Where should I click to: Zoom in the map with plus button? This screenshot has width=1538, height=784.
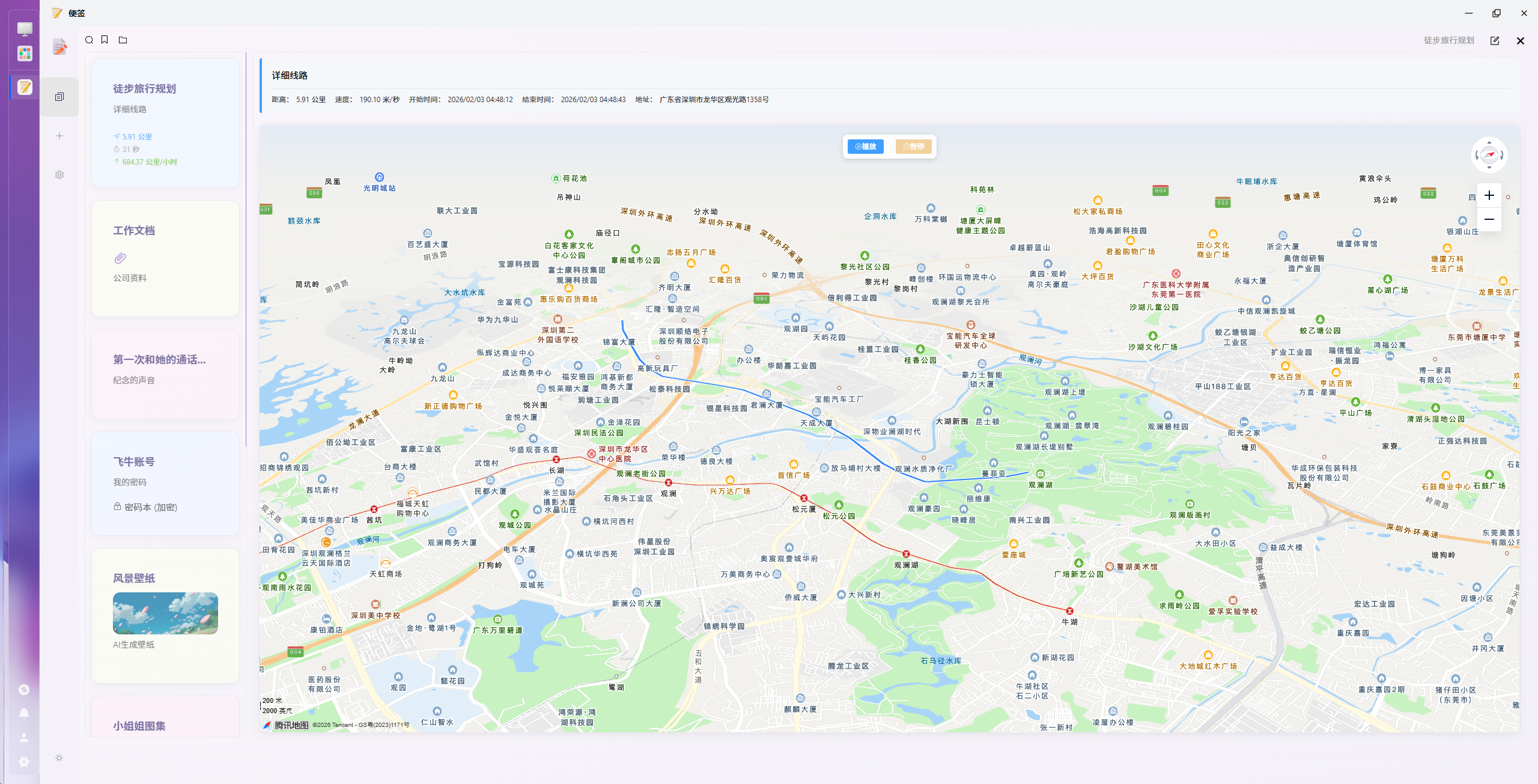(x=1489, y=195)
